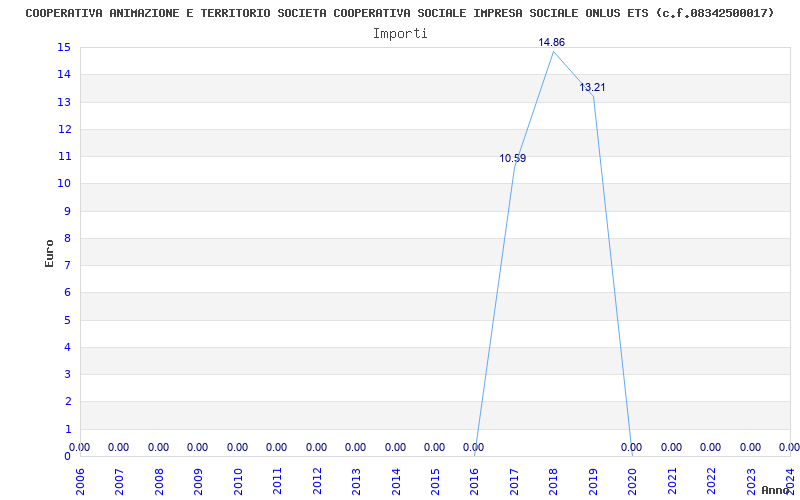
Task: Click the y-axis value 11
Action: tap(64, 156)
